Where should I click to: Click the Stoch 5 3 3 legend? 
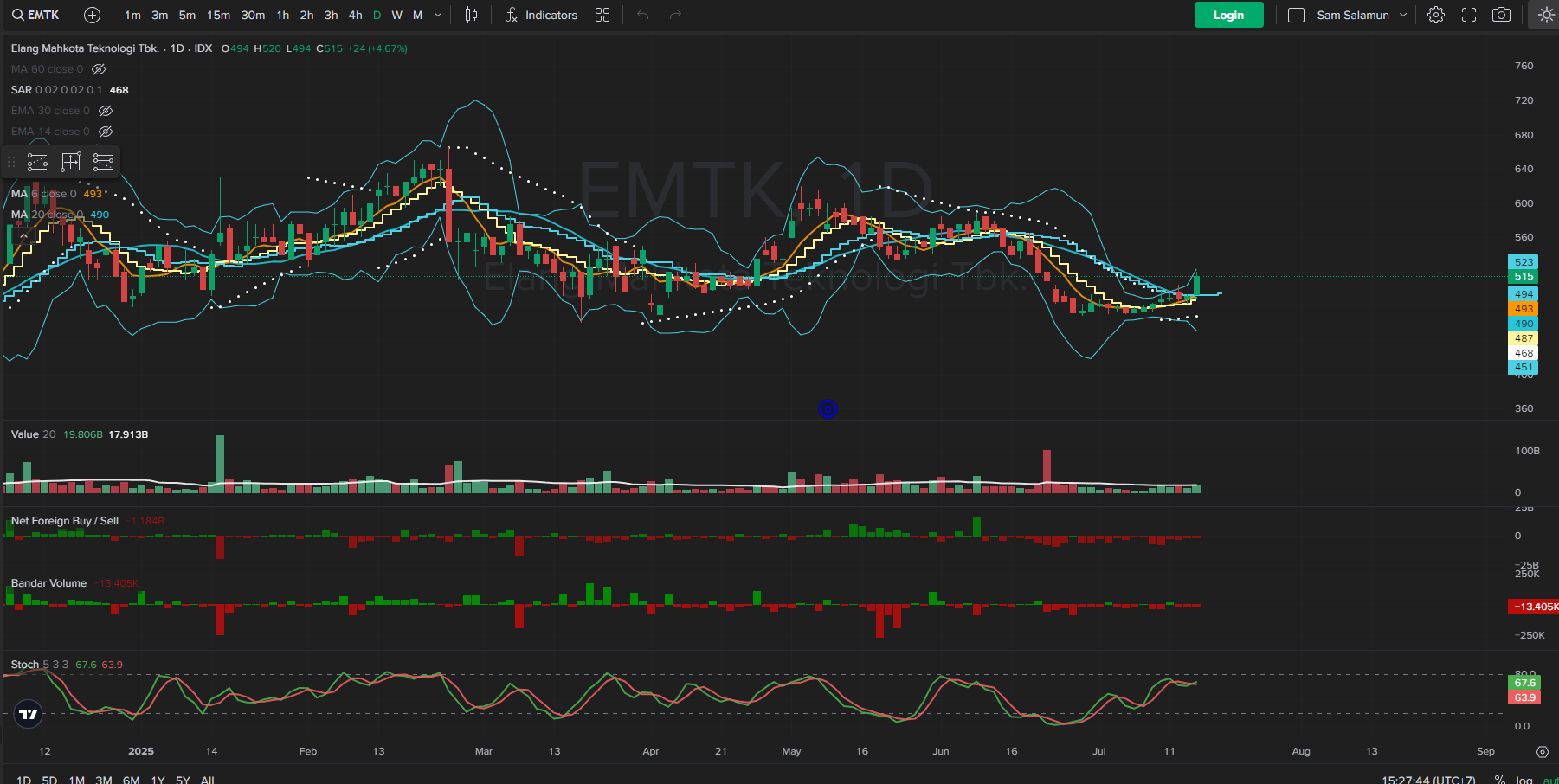coord(39,665)
